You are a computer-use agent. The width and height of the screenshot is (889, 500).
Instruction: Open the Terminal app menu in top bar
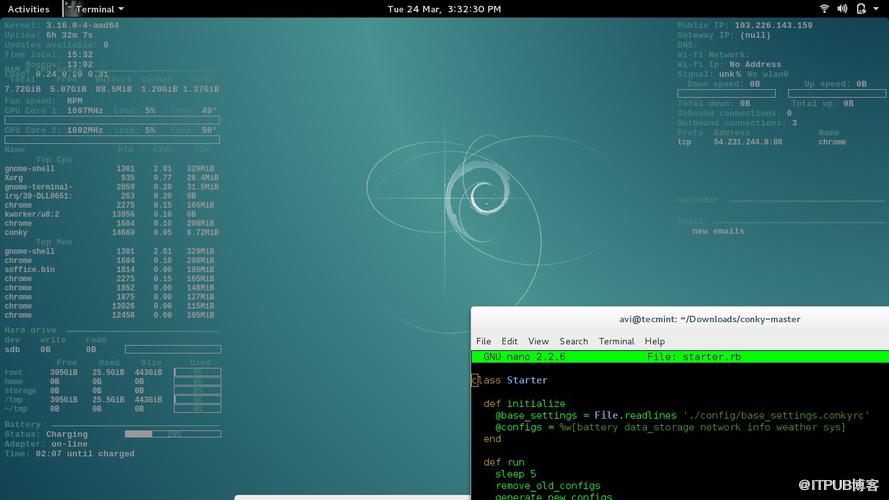99,9
